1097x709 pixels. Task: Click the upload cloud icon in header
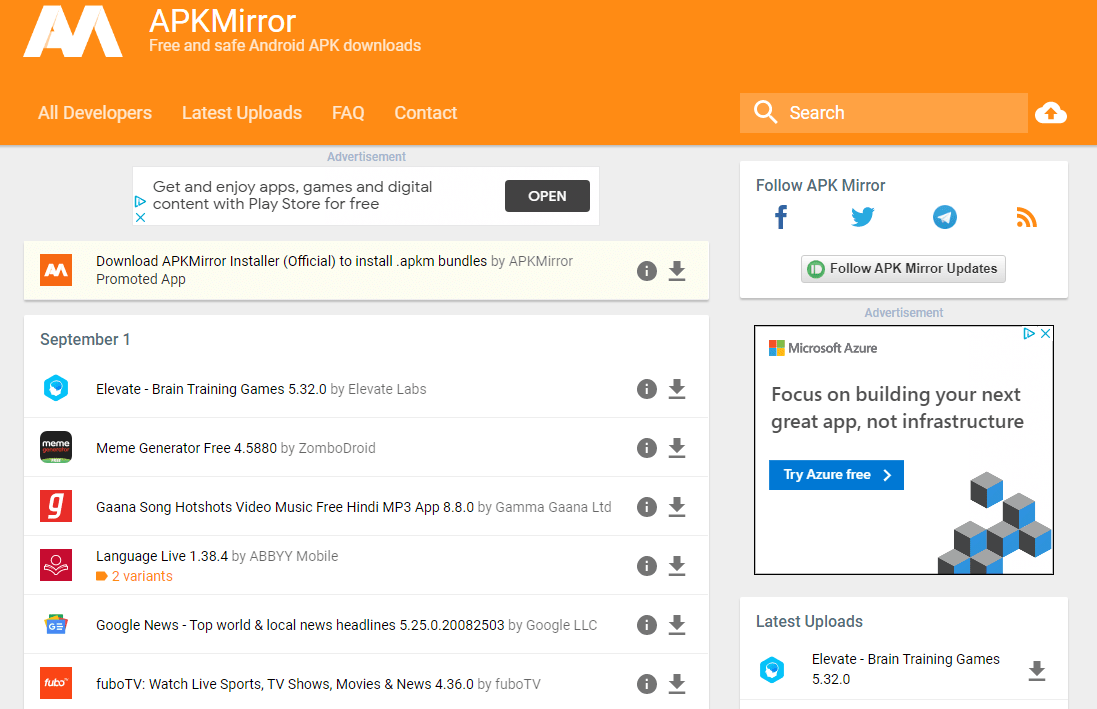click(x=1051, y=112)
